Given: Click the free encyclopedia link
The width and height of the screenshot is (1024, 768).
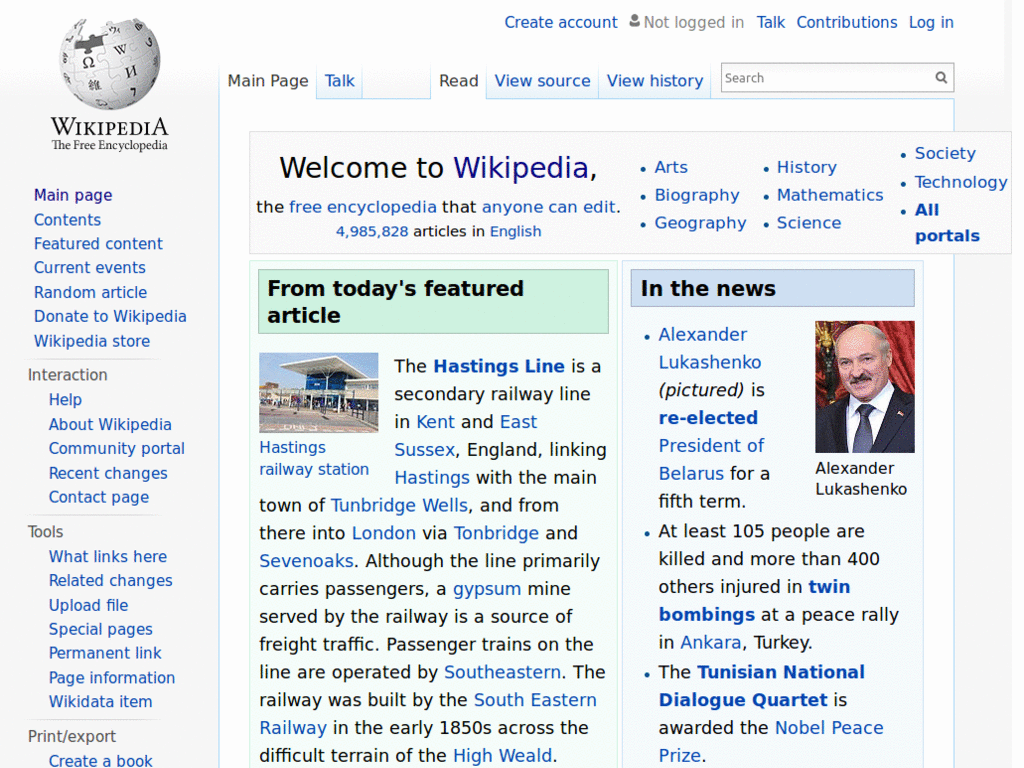Looking at the screenshot, I should 362,207.
